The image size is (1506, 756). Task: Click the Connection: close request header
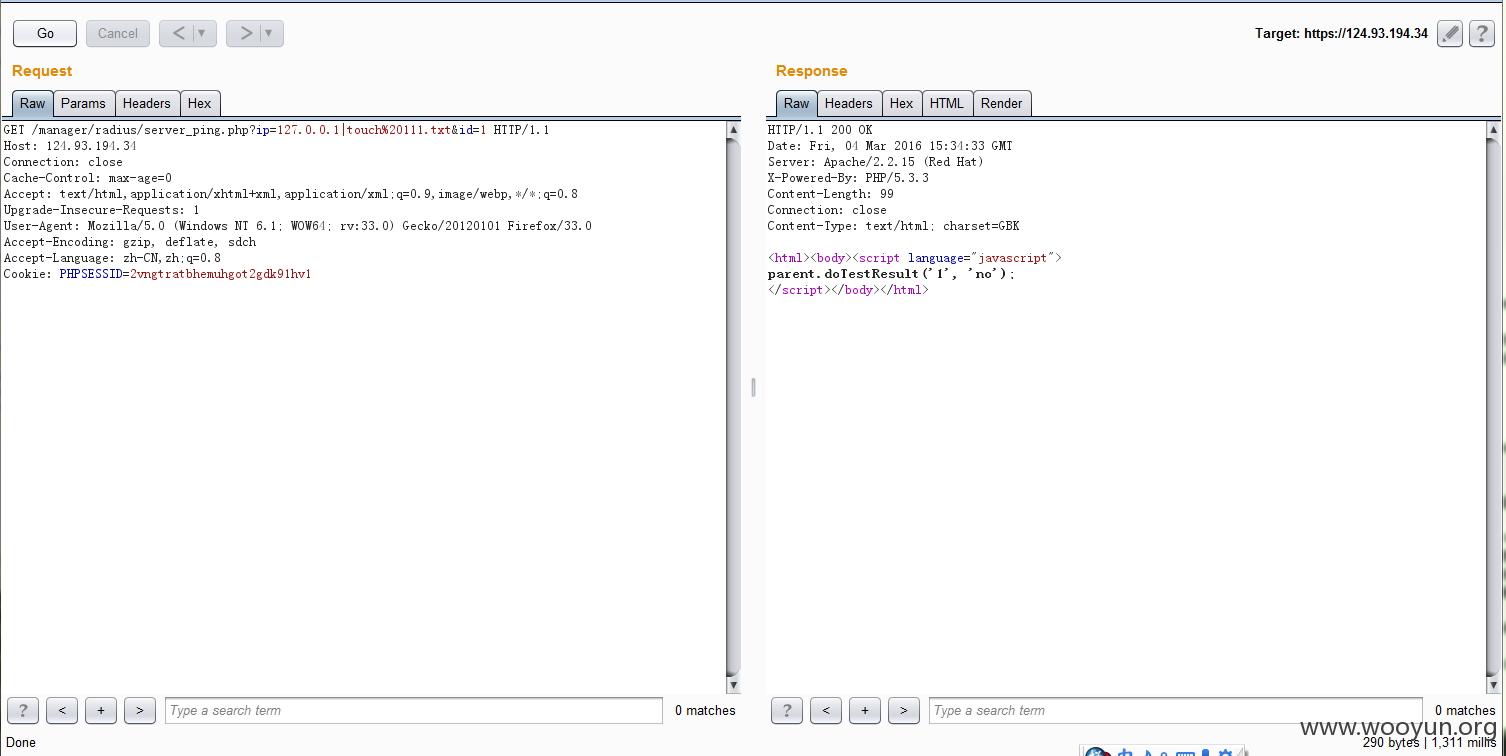click(x=63, y=162)
